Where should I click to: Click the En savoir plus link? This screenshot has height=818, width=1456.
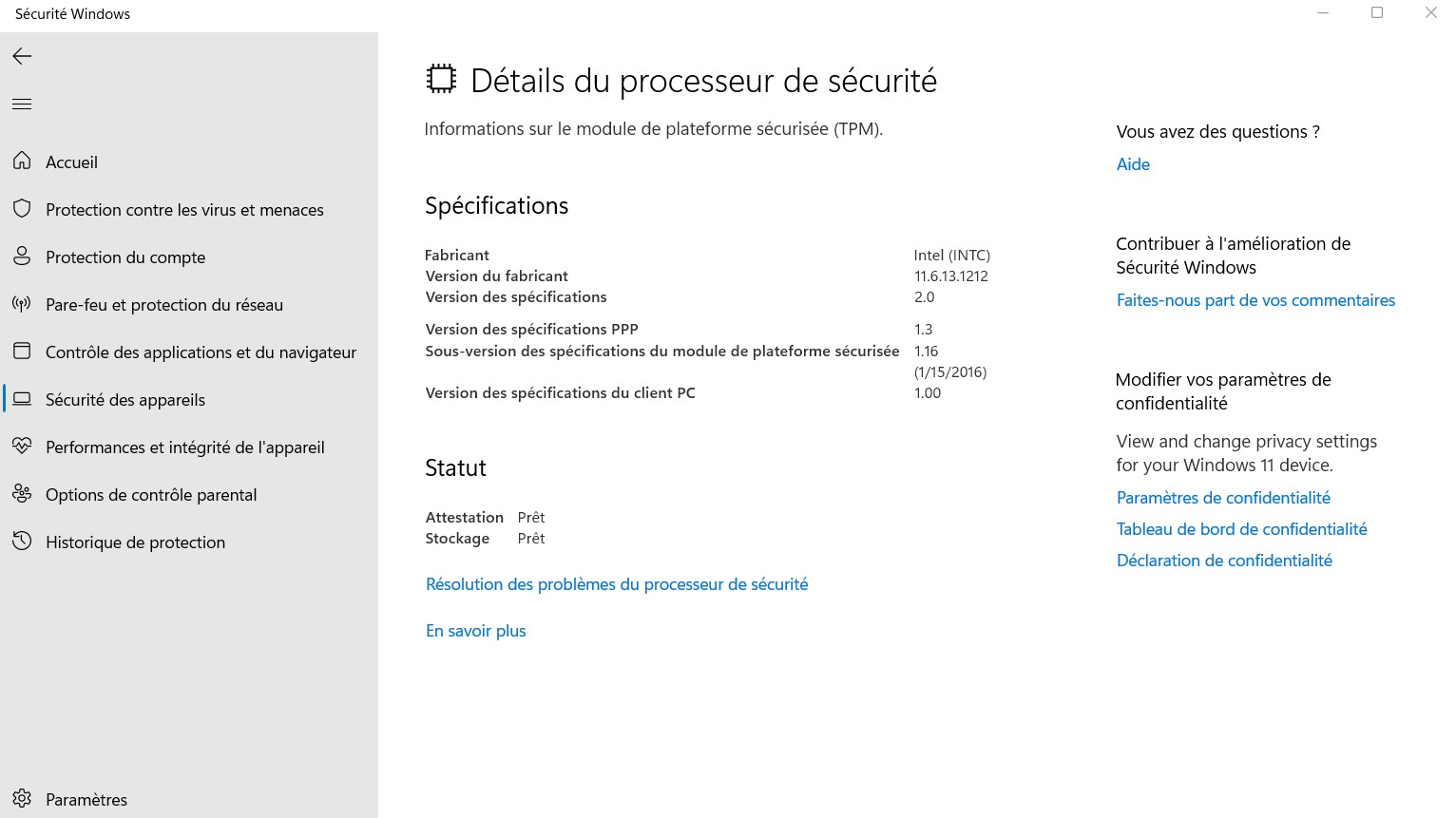(475, 631)
